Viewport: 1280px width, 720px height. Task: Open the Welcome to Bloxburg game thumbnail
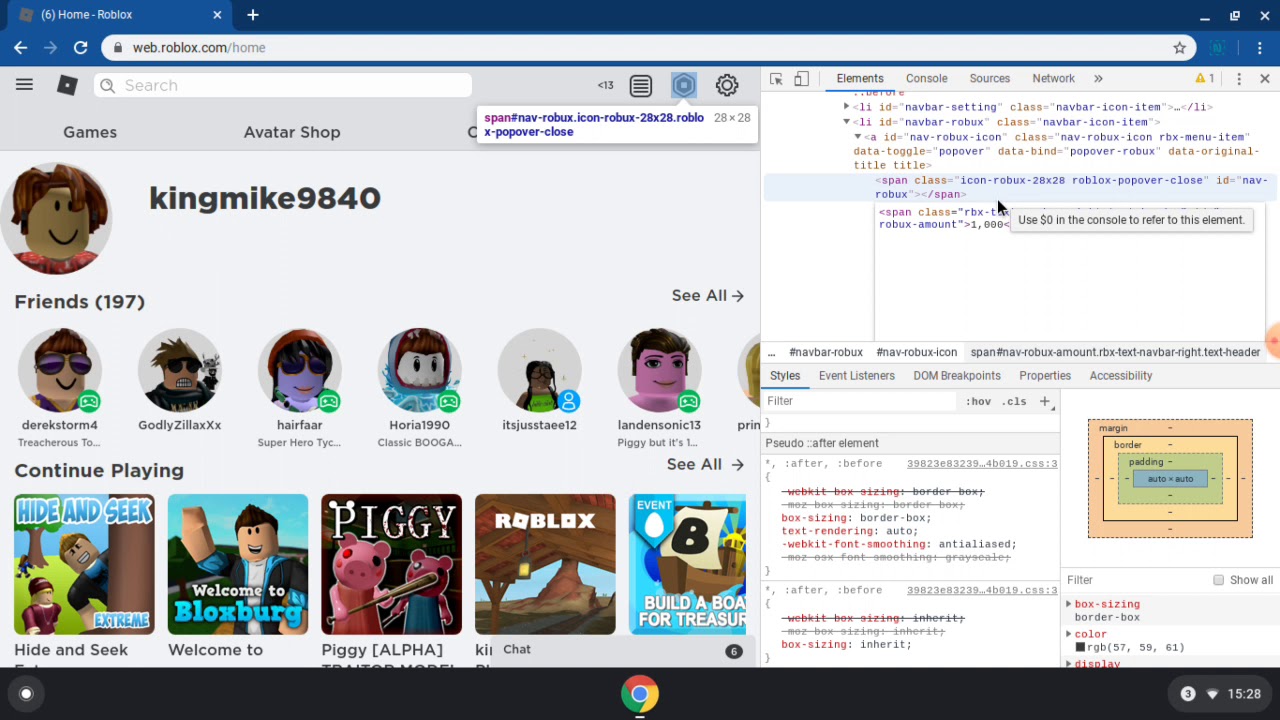click(238, 564)
